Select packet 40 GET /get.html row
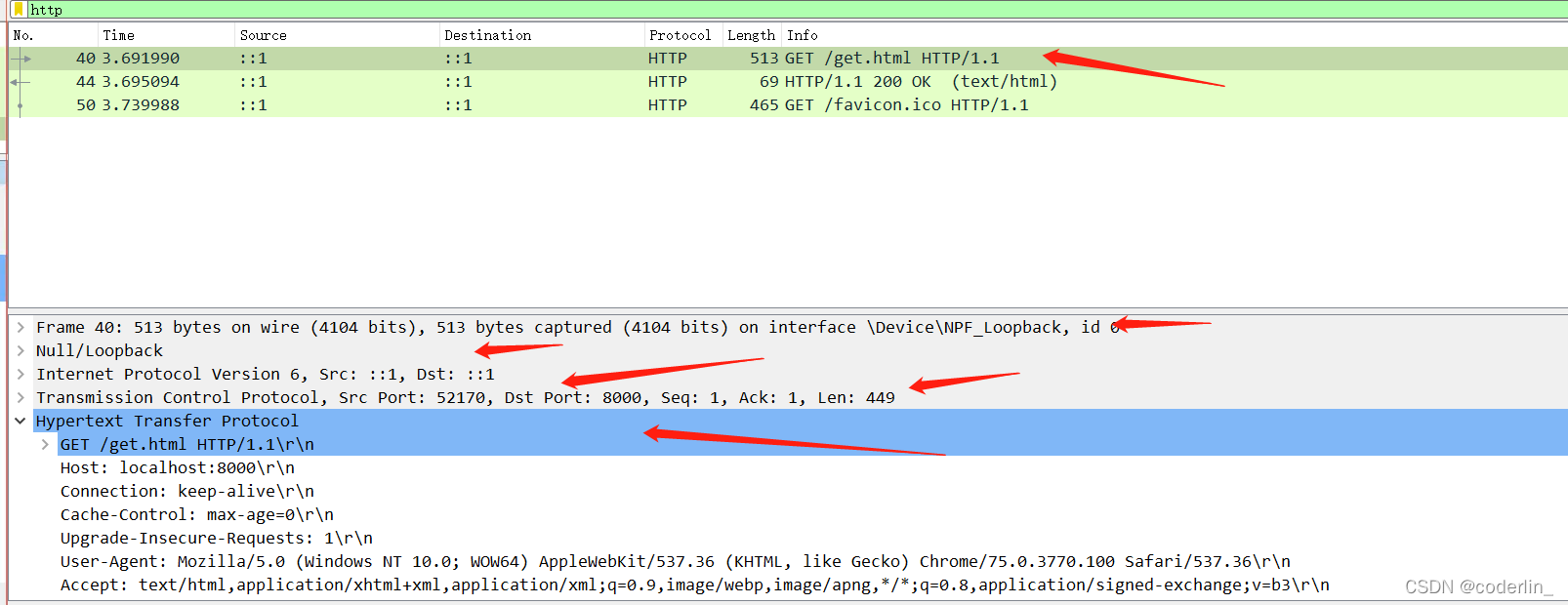This screenshot has height=605, width=1568. (788, 59)
